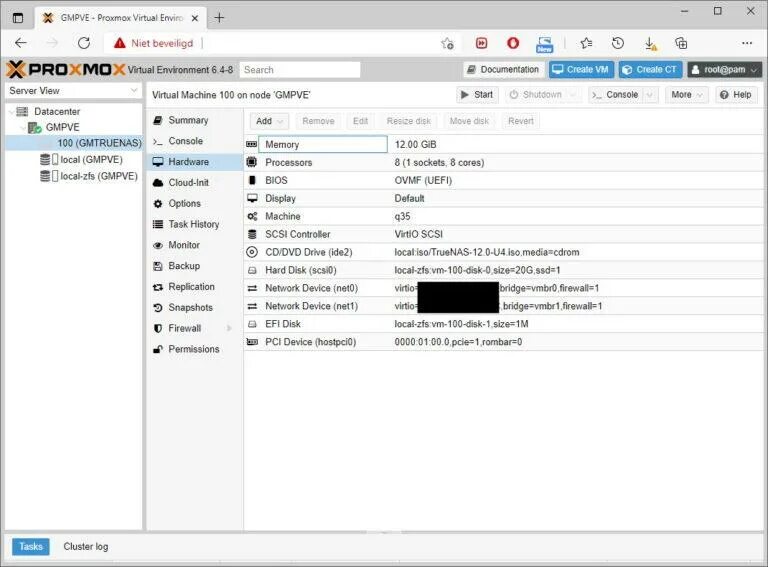Image resolution: width=768 pixels, height=567 pixels.
Task: Click the tab actions icon at top left
Action: 18,18
